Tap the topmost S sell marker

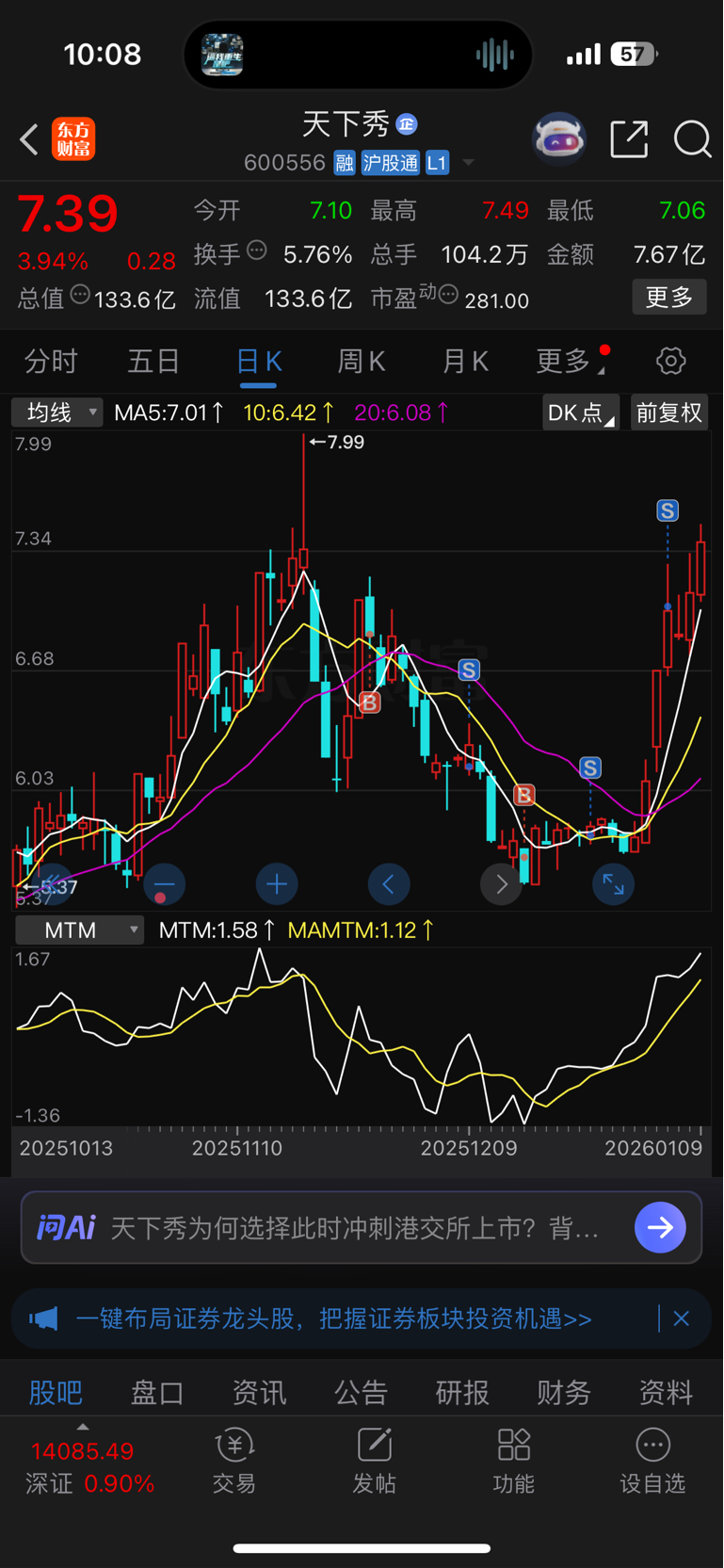click(x=668, y=510)
